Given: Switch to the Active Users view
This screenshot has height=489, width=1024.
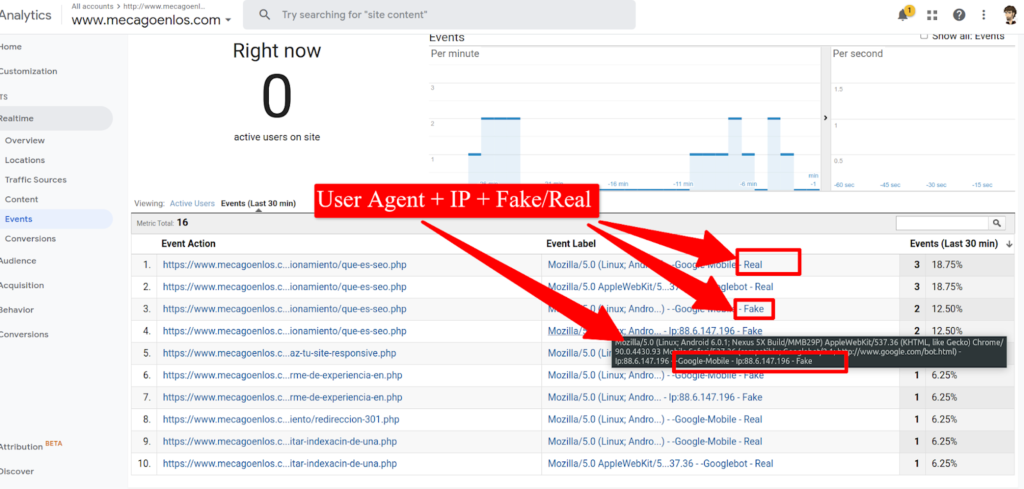Looking at the screenshot, I should (192, 204).
